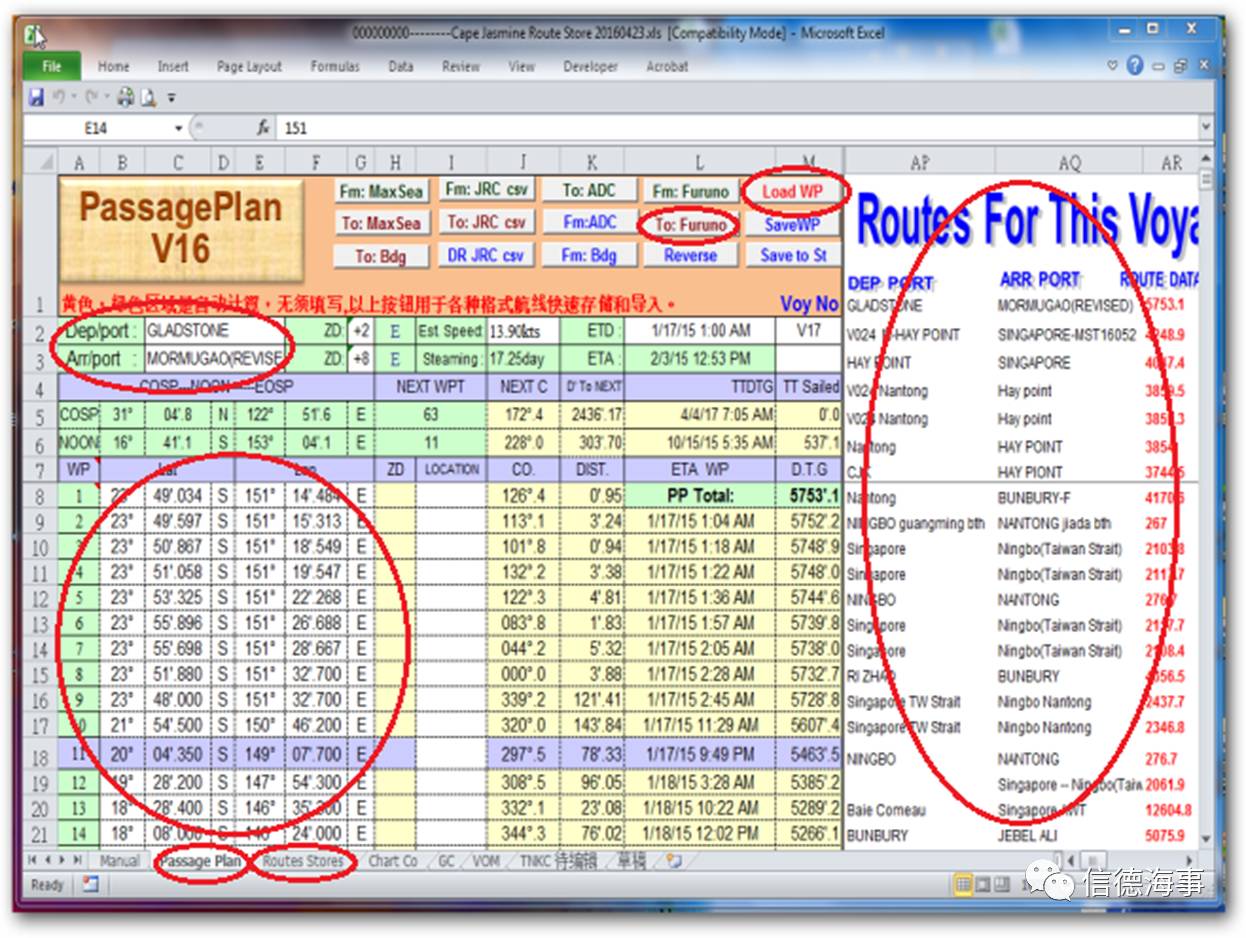1246x938 pixels.
Task: Click the Reverse button
Action: [x=691, y=255]
